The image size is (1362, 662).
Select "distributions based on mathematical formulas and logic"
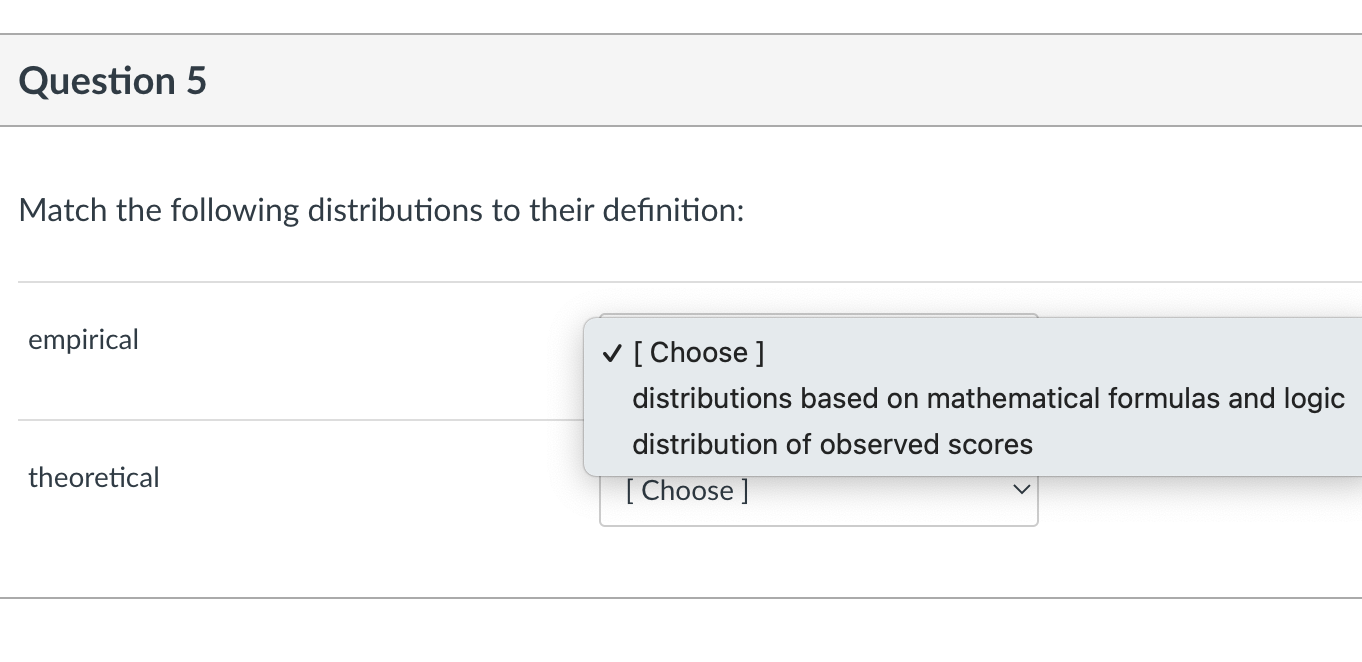tap(988, 398)
